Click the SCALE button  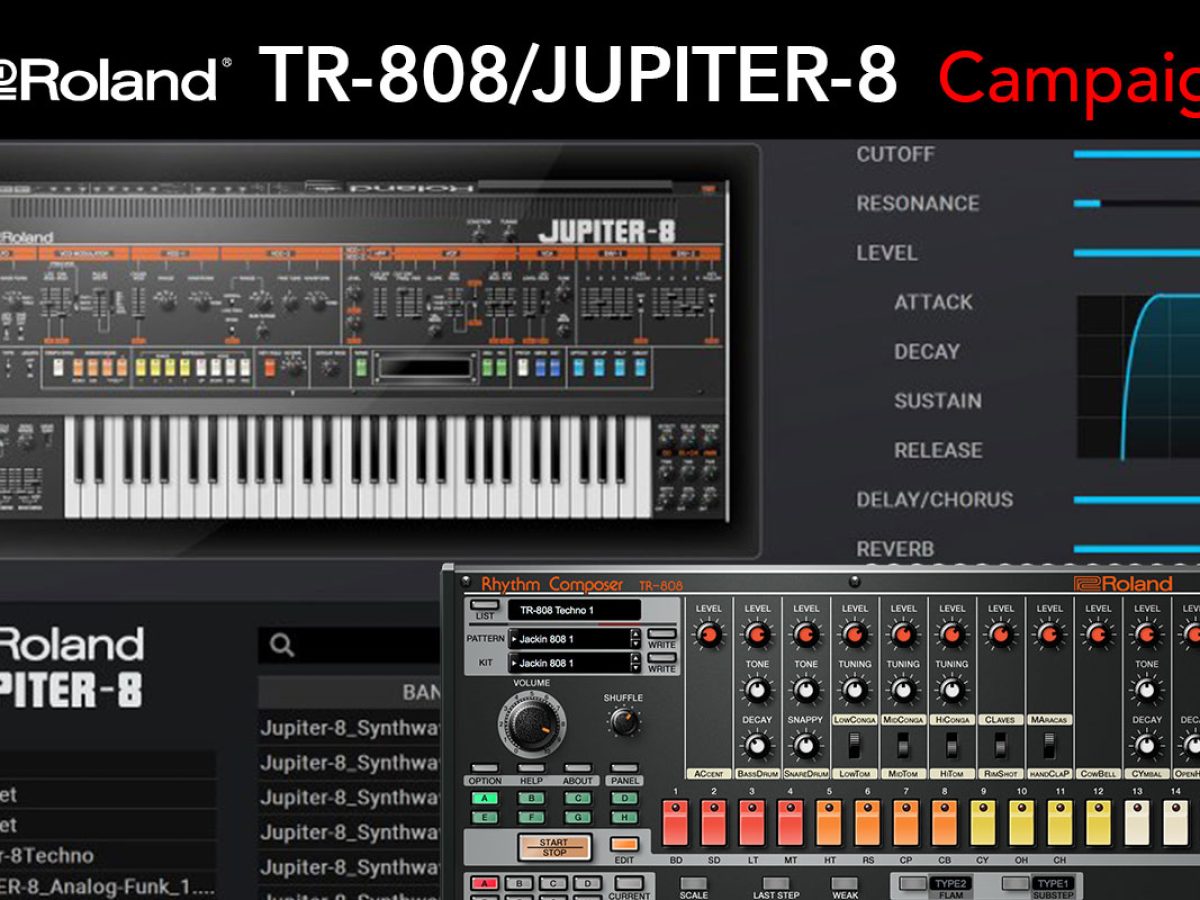[x=693, y=884]
